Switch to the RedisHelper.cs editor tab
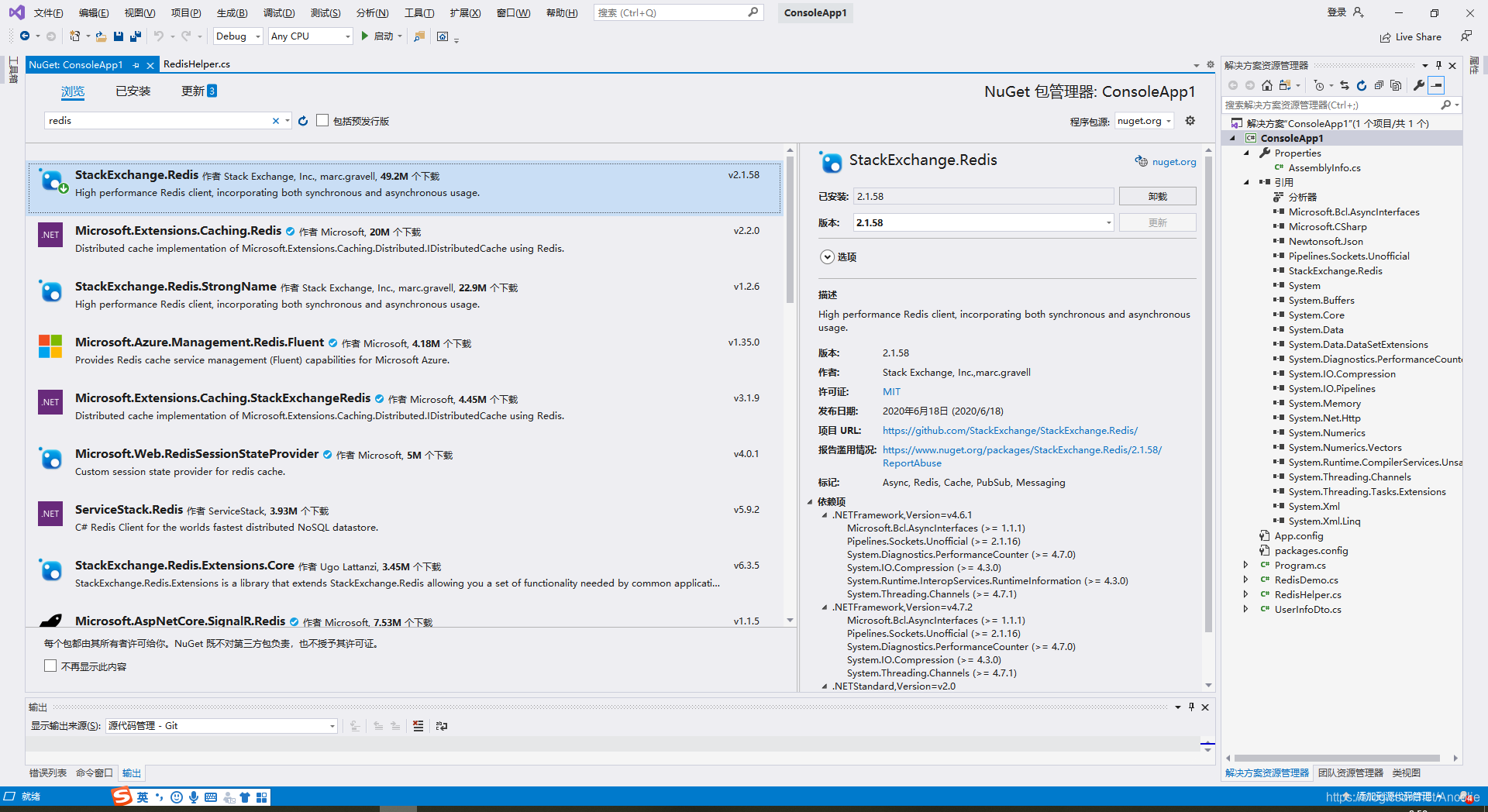The width and height of the screenshot is (1488, 812). click(197, 64)
